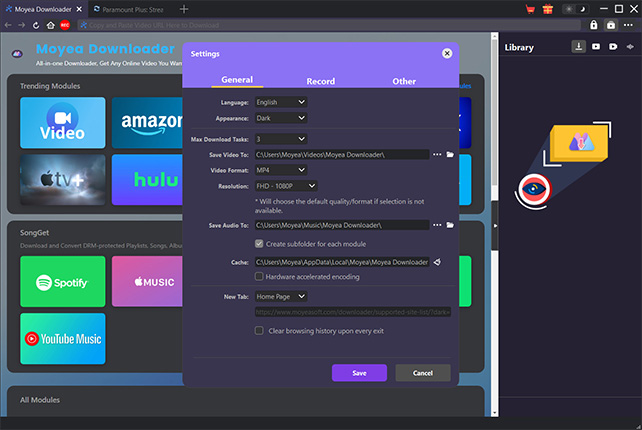Screen dimensions: 642x430
Task: Click the new tab URL field in Settings
Action: (353, 312)
